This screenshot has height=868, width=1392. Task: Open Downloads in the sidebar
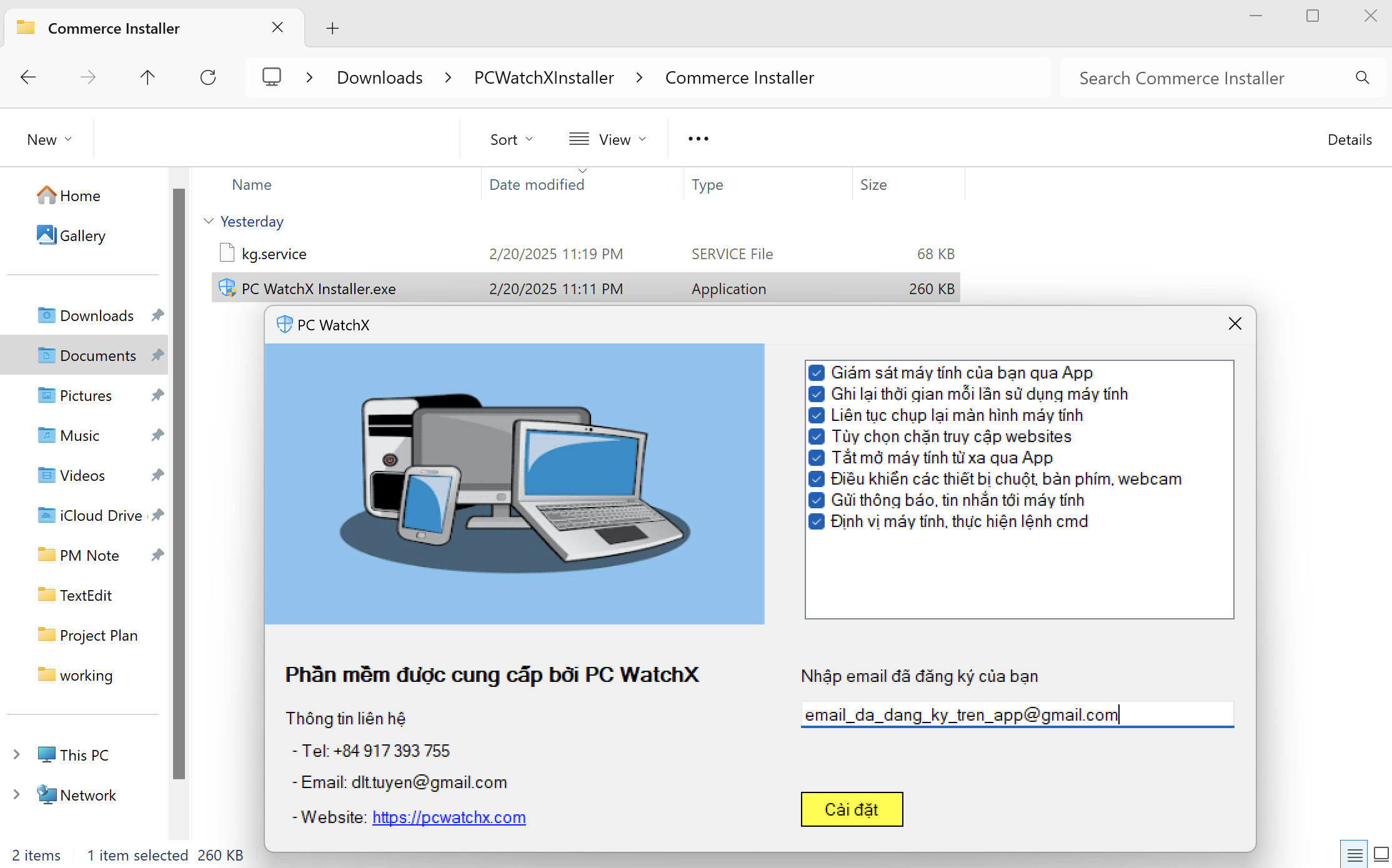97,315
